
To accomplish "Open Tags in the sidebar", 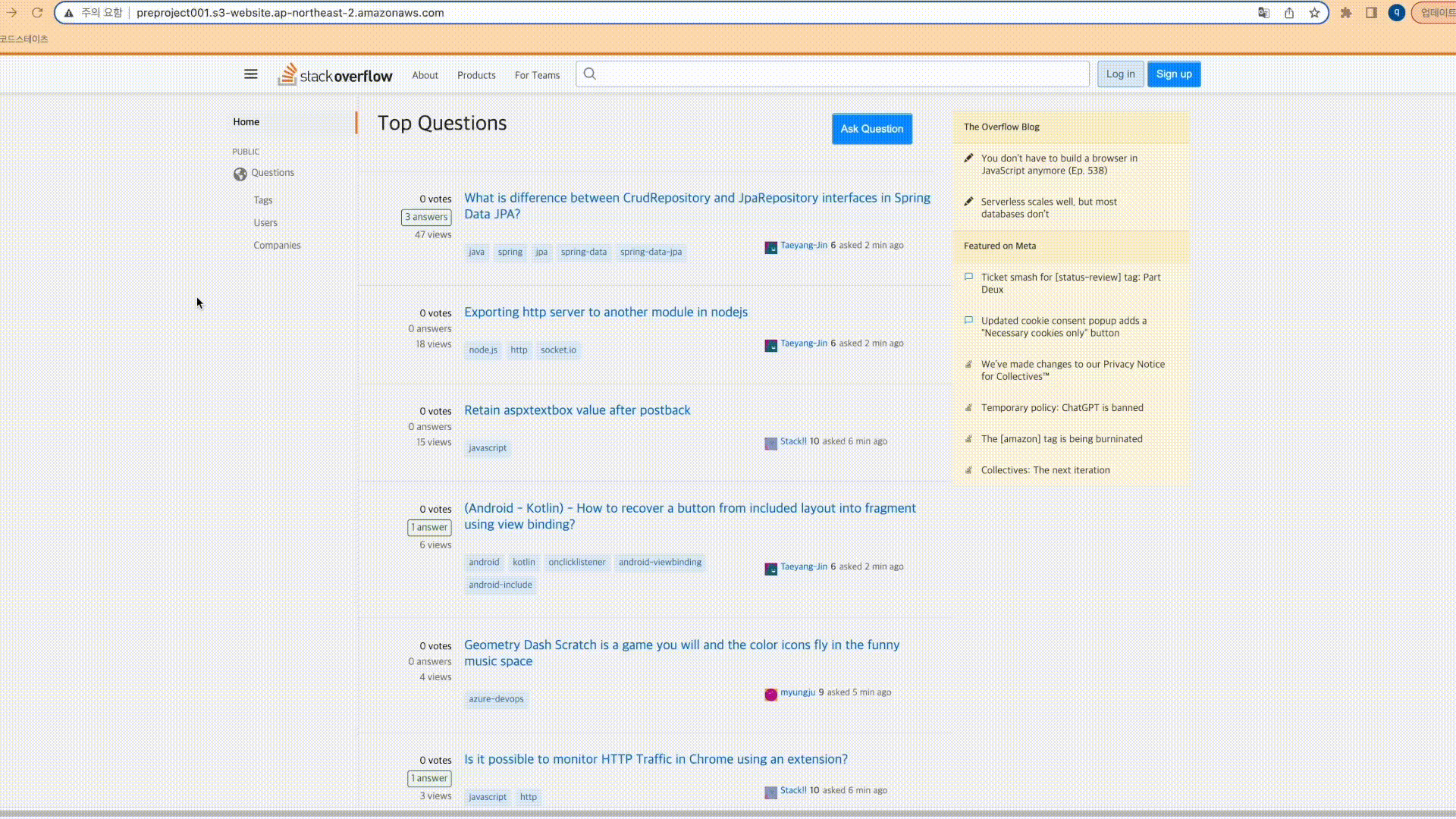I will click(263, 200).
